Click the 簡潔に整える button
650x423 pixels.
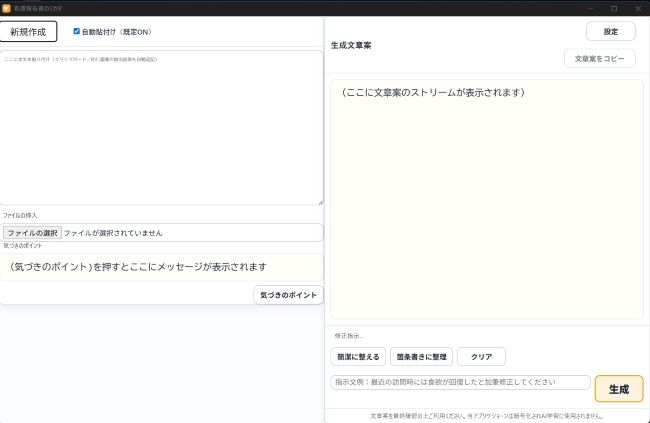(x=358, y=357)
